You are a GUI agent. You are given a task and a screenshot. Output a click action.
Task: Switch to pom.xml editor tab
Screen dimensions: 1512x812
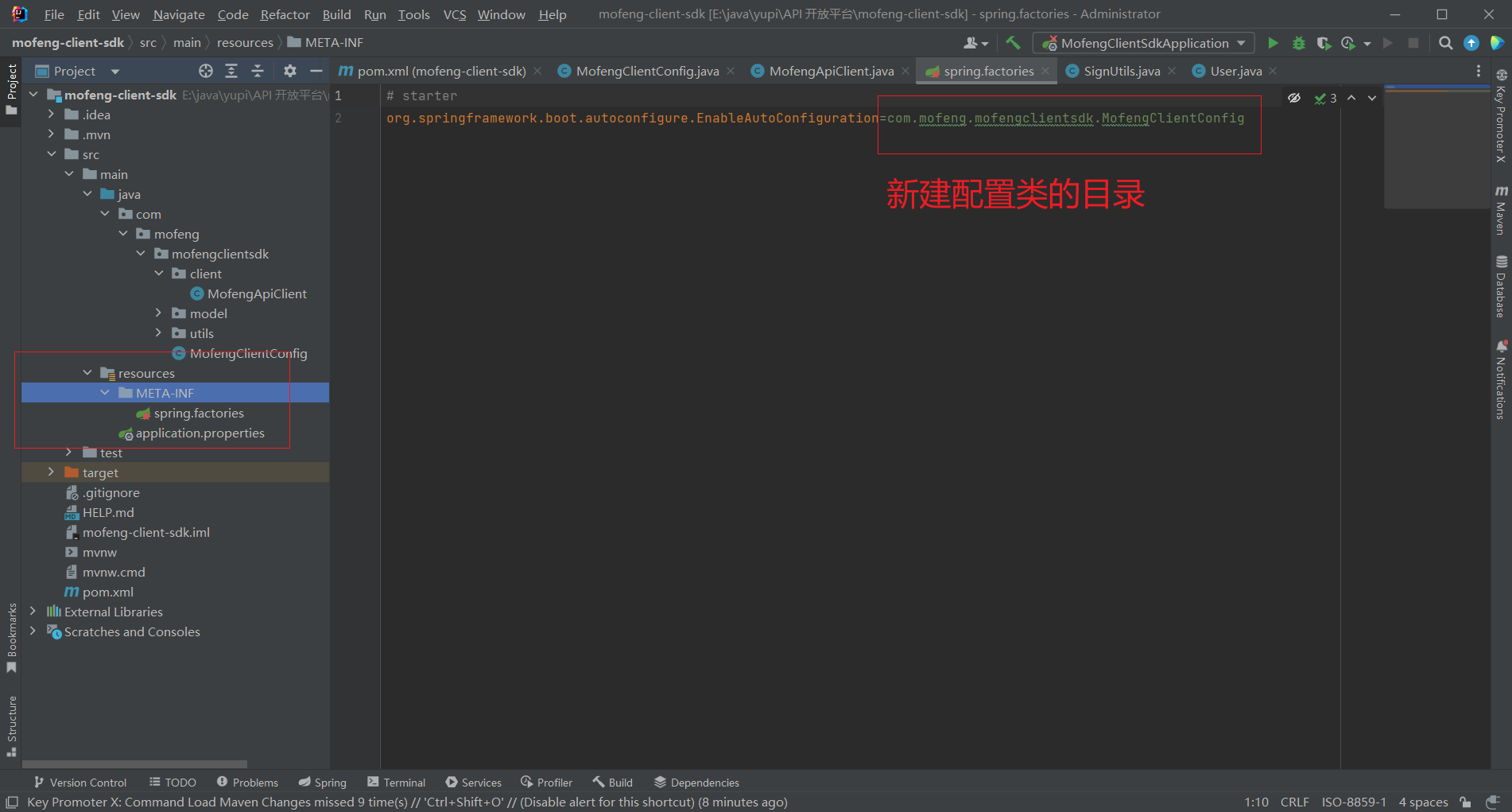click(x=441, y=71)
